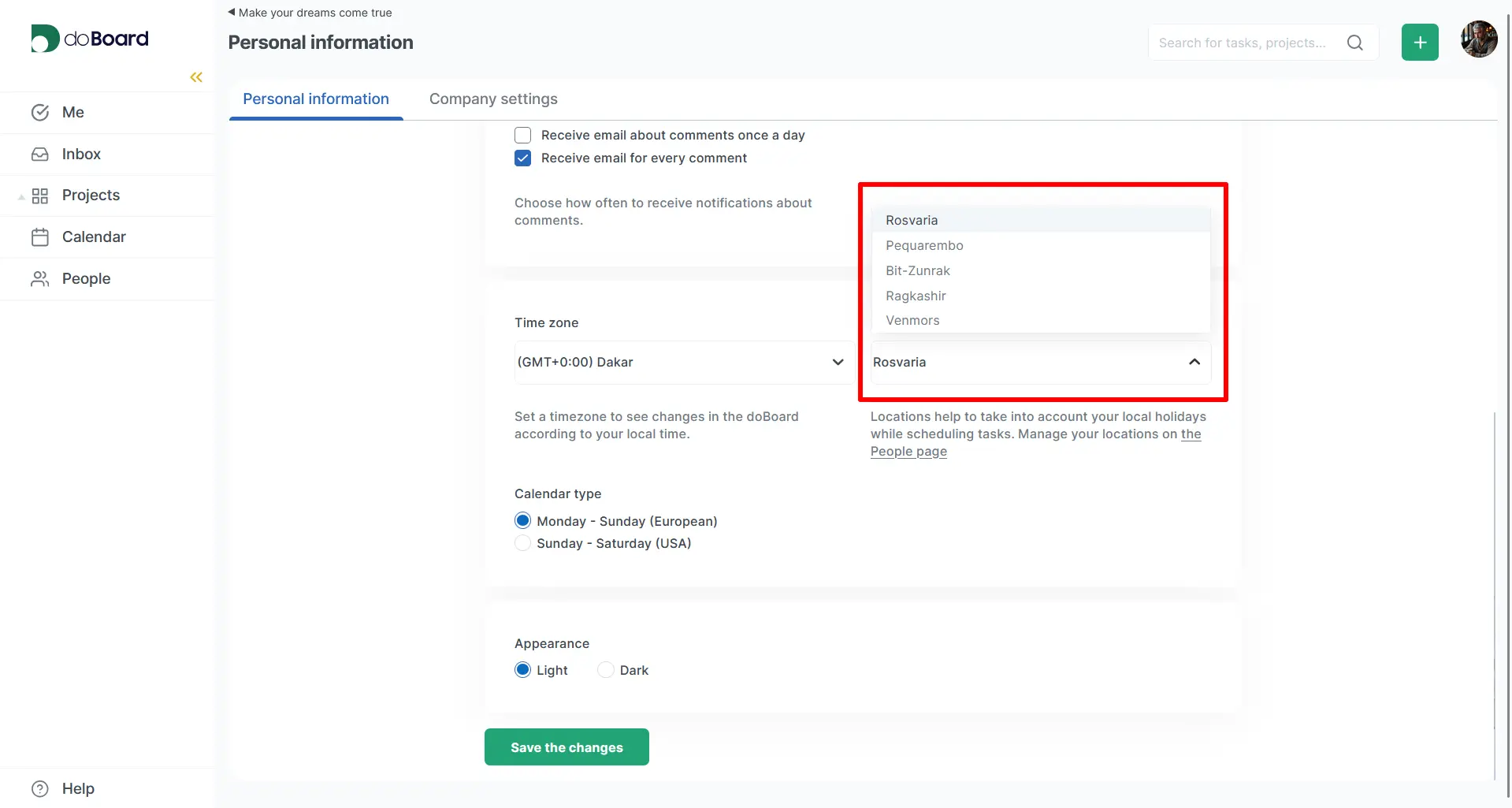Uncheck receive email for every comment

point(522,158)
